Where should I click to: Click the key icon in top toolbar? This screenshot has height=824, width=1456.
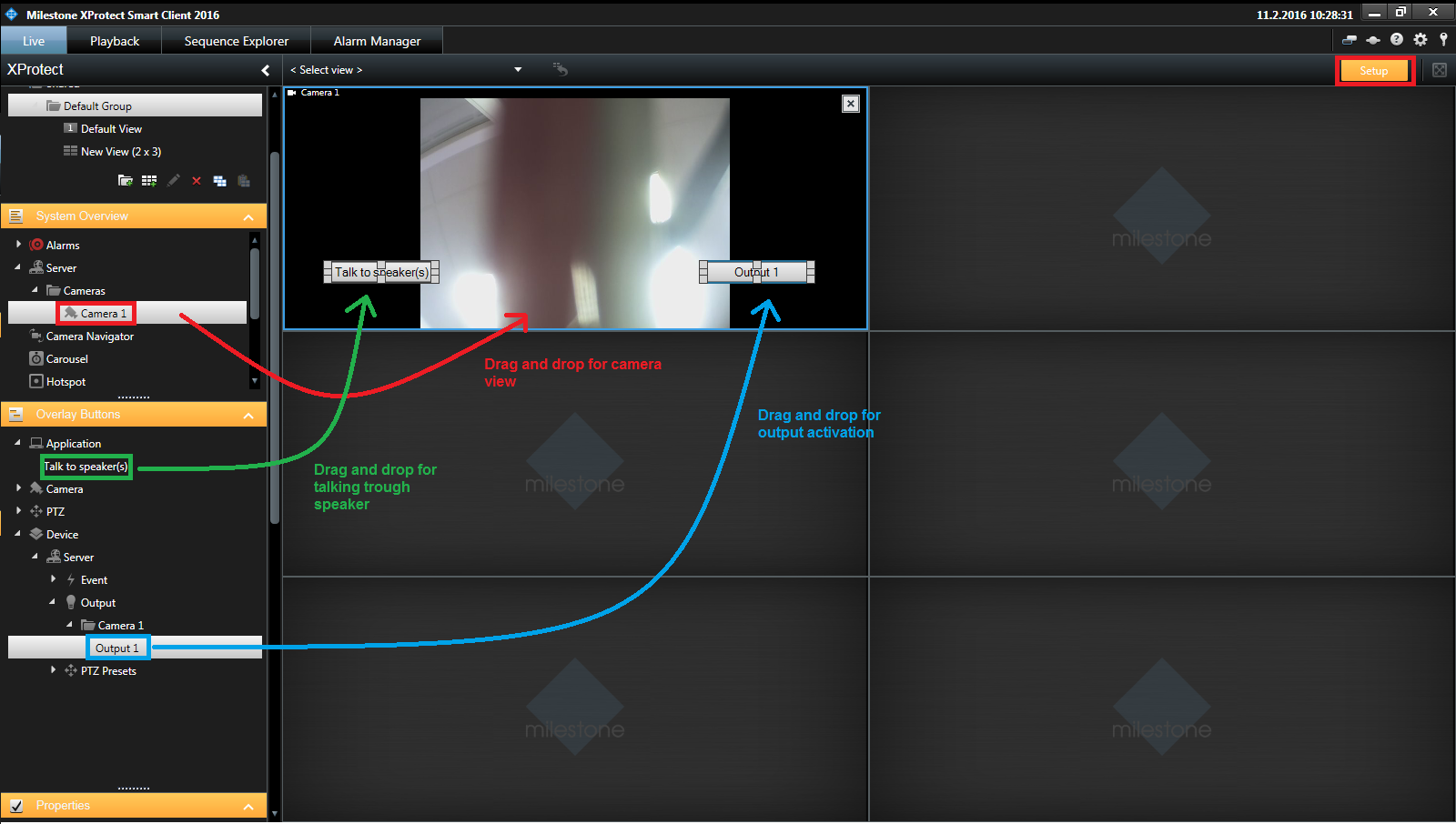(1443, 40)
